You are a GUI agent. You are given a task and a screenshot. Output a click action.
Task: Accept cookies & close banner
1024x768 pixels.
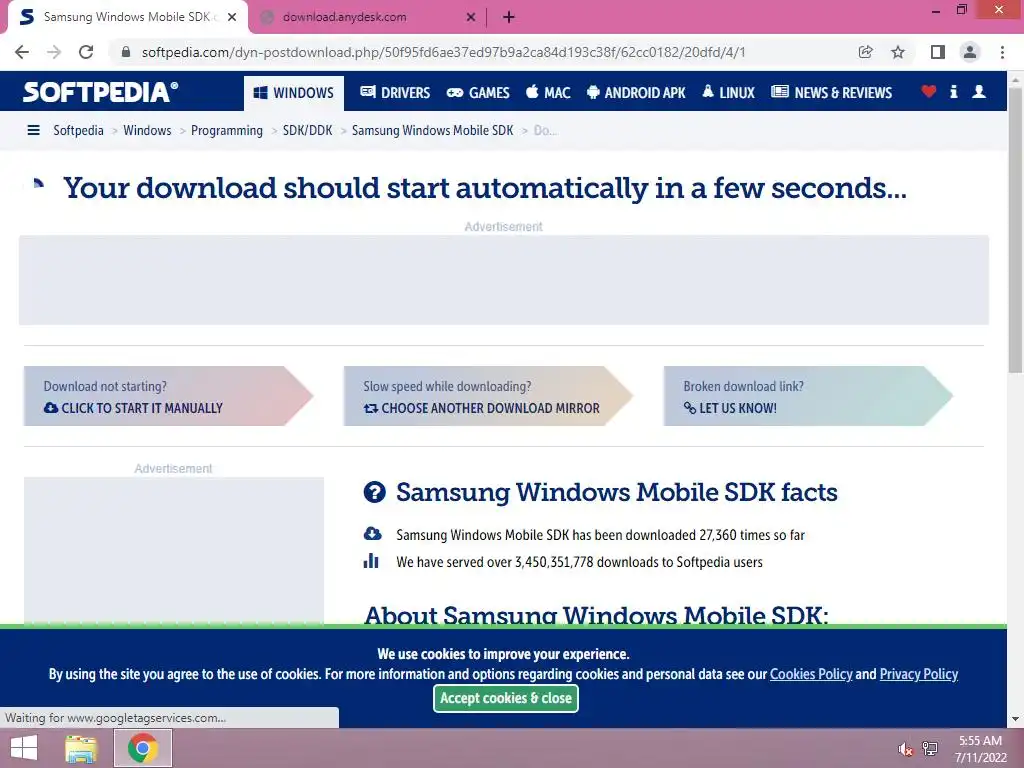(506, 699)
